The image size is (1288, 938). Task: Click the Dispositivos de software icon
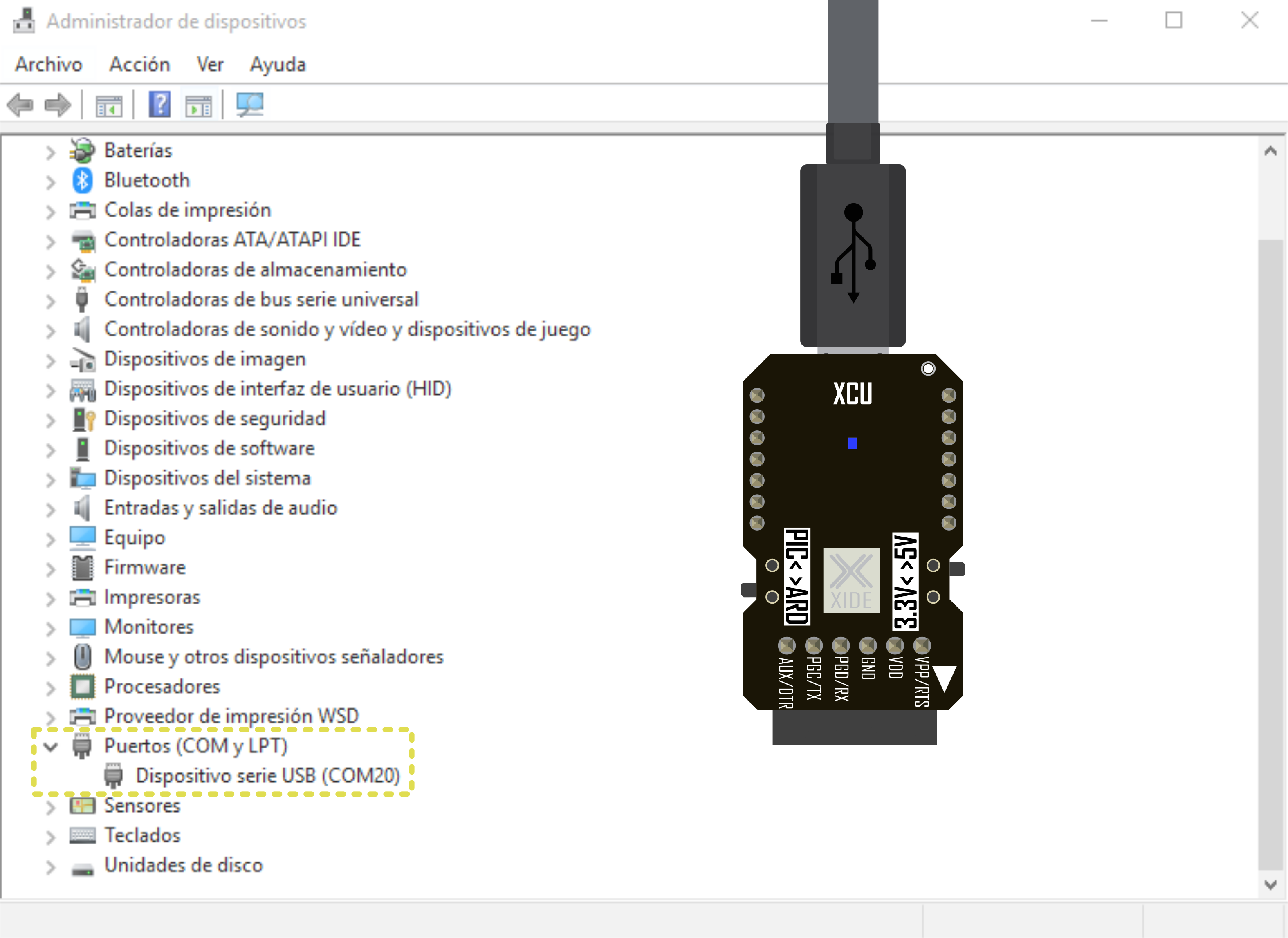click(x=83, y=448)
